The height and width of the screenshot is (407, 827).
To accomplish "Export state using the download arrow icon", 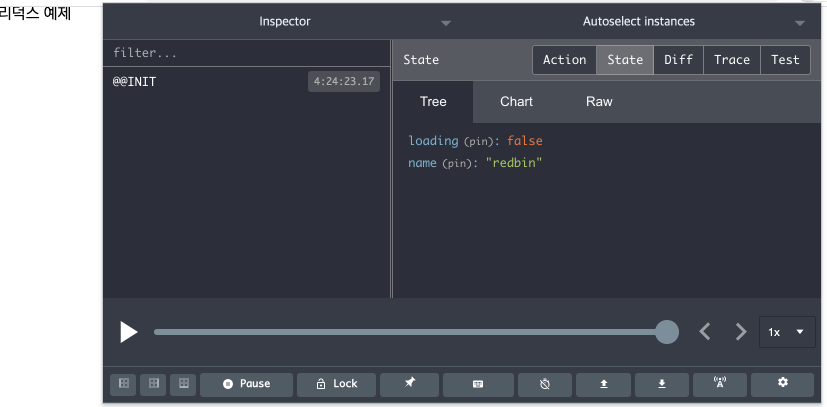I will tap(662, 384).
